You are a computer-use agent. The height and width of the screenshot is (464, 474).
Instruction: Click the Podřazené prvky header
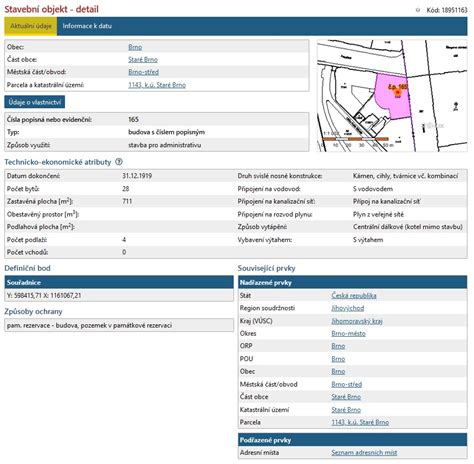point(353,440)
